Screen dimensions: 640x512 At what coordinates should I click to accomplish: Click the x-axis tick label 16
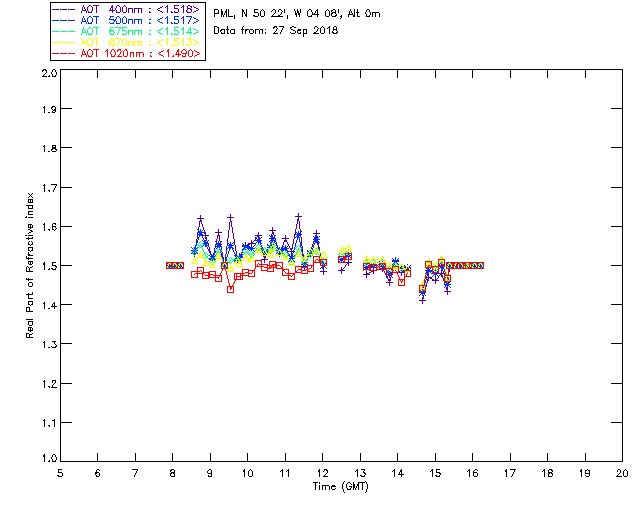coord(472,473)
